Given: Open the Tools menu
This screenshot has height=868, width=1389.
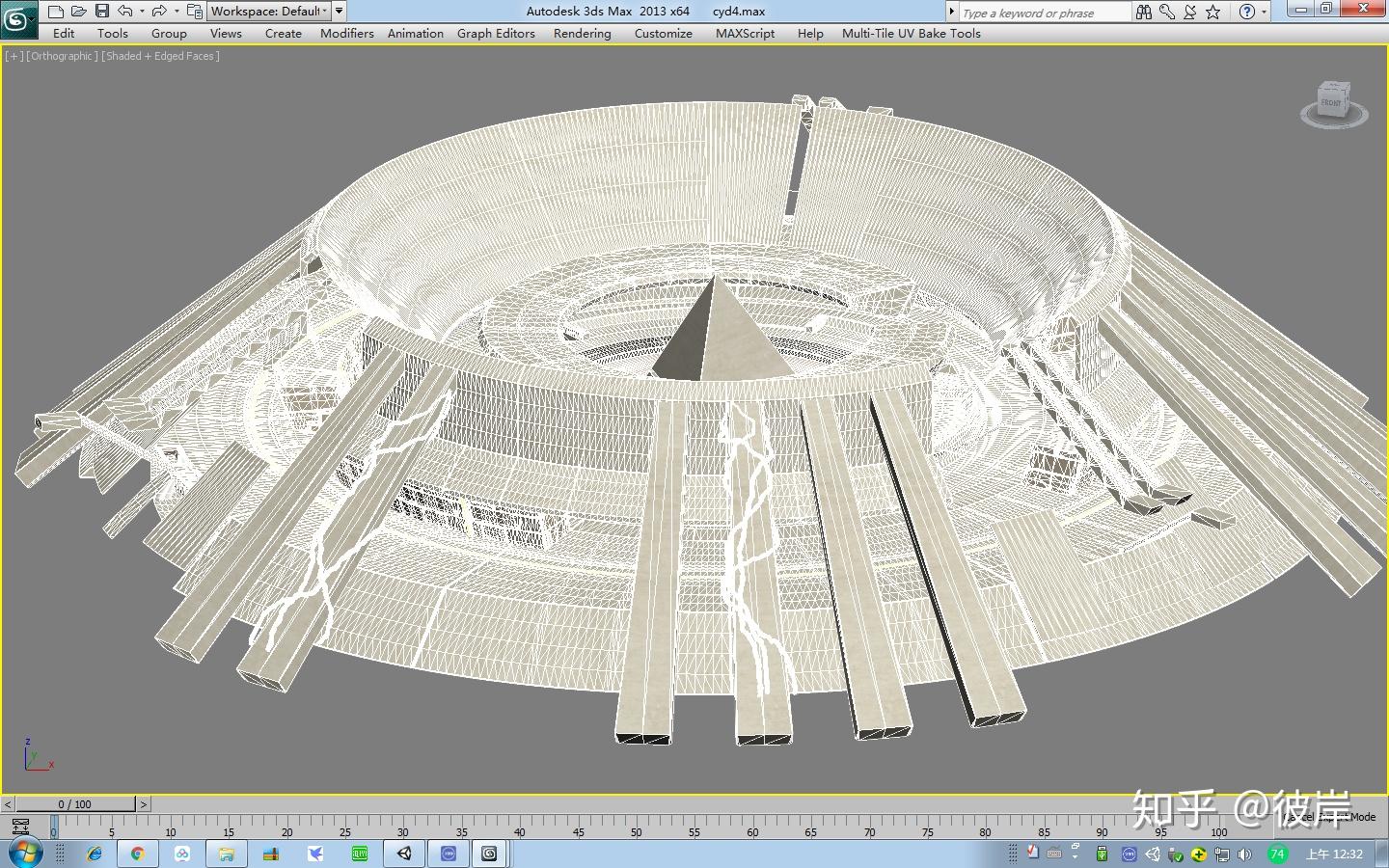Looking at the screenshot, I should [x=113, y=33].
